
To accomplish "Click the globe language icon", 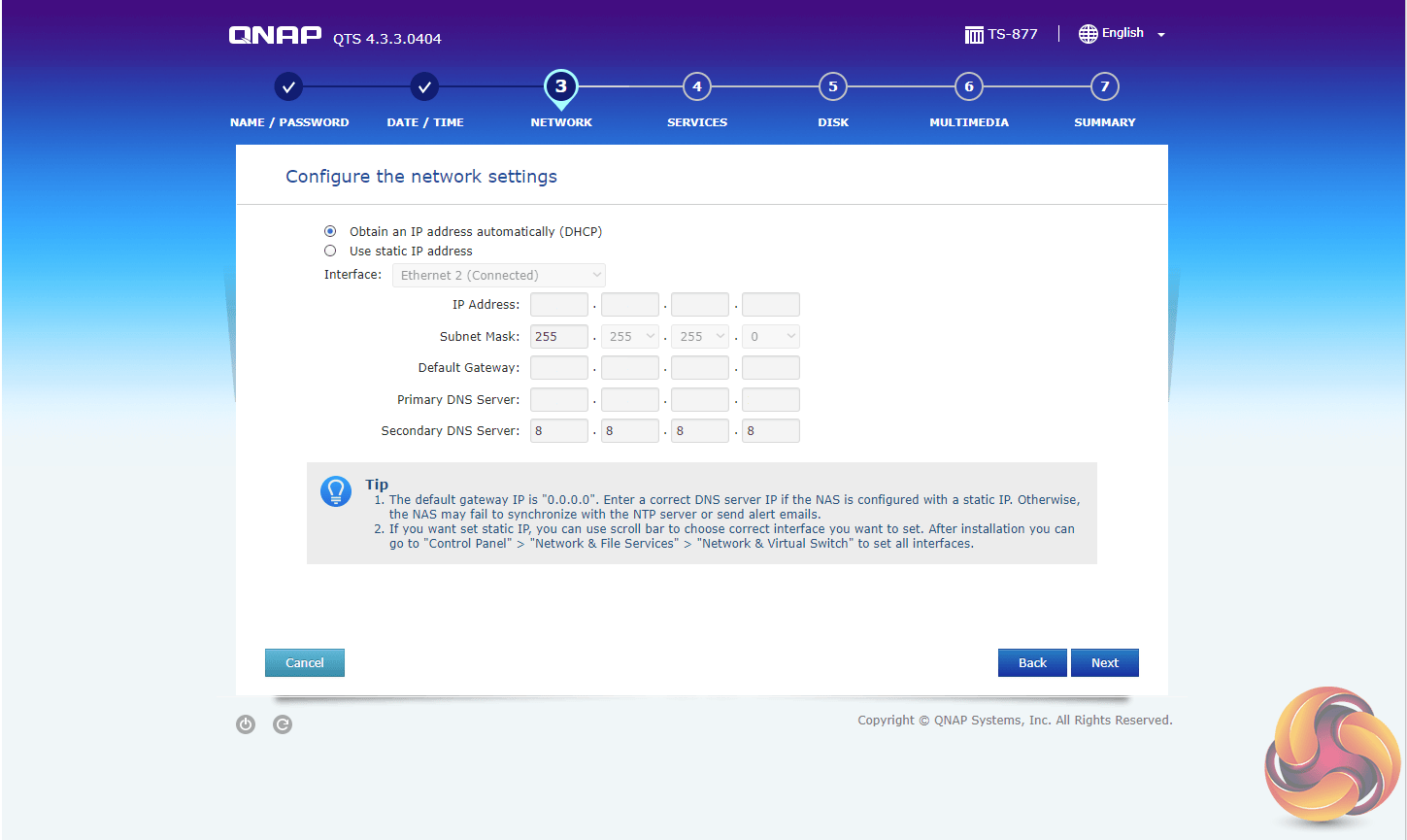I will (1089, 34).
